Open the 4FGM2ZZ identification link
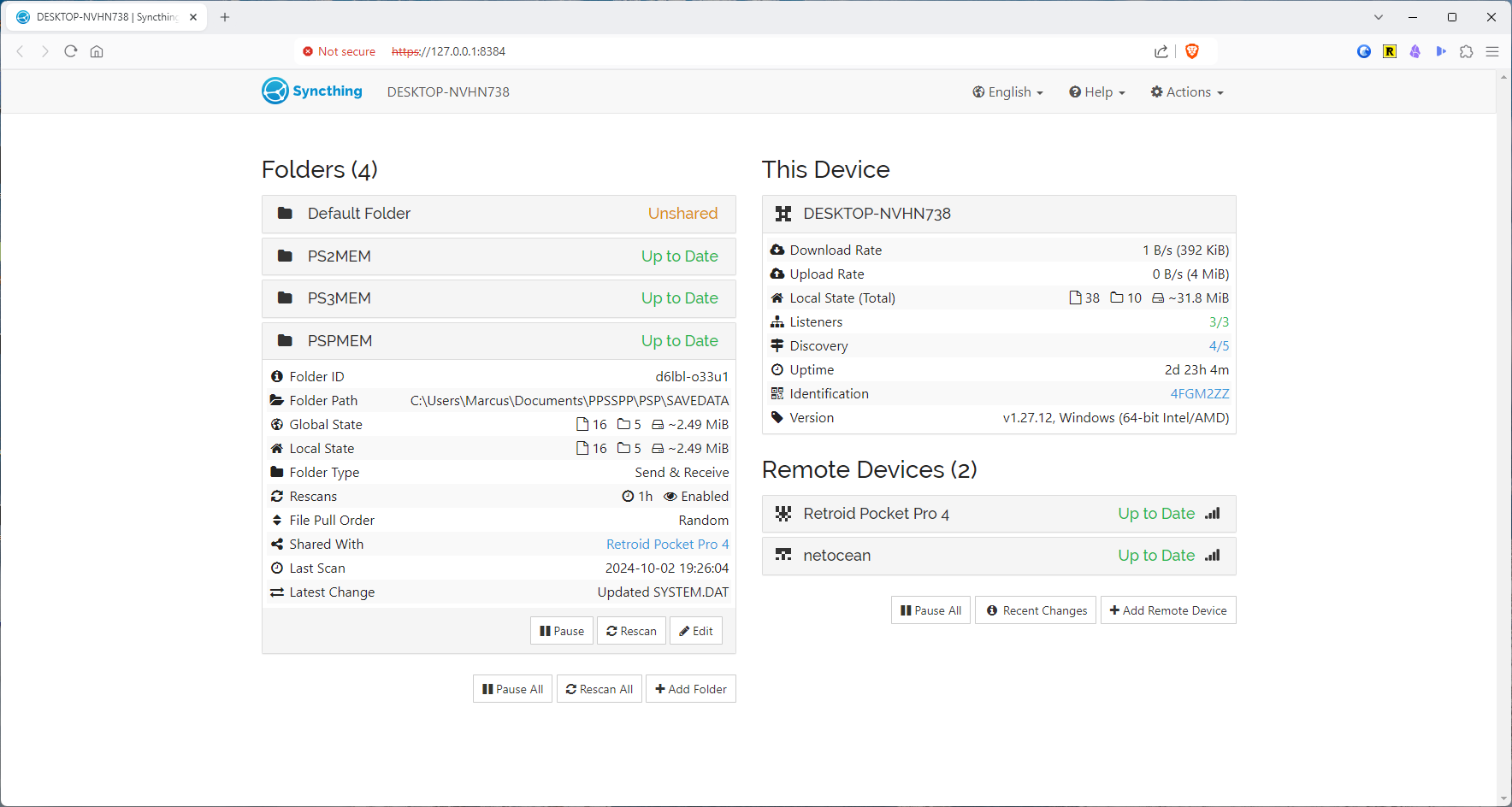Image resolution: width=1512 pixels, height=807 pixels. pyautogui.click(x=1200, y=393)
